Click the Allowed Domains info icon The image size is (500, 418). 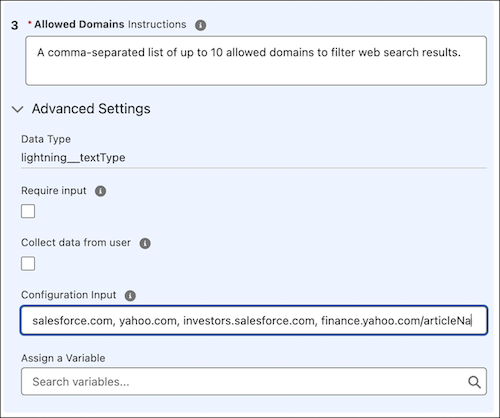point(200,25)
